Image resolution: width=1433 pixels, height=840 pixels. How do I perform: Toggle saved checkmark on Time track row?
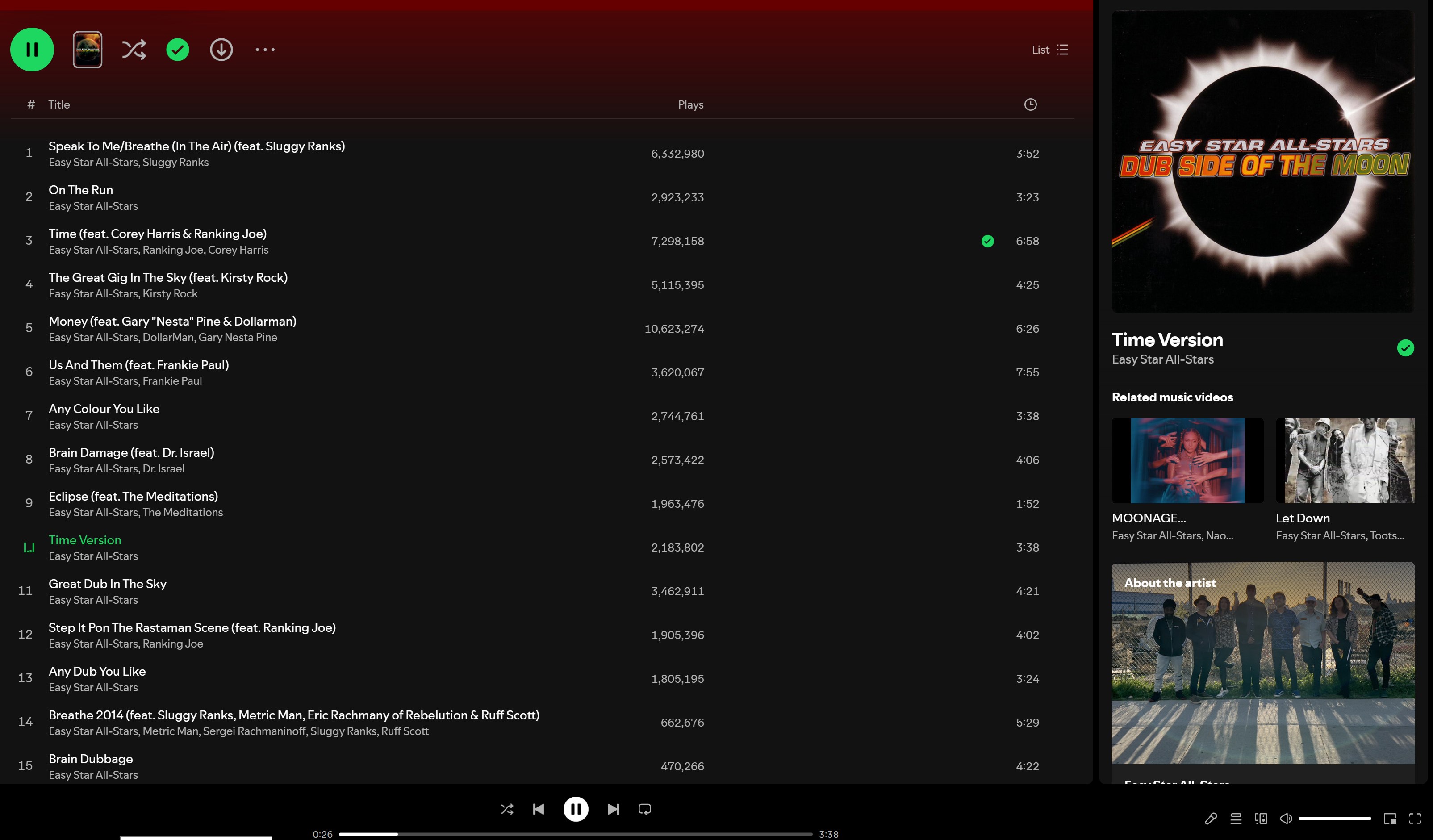(987, 241)
